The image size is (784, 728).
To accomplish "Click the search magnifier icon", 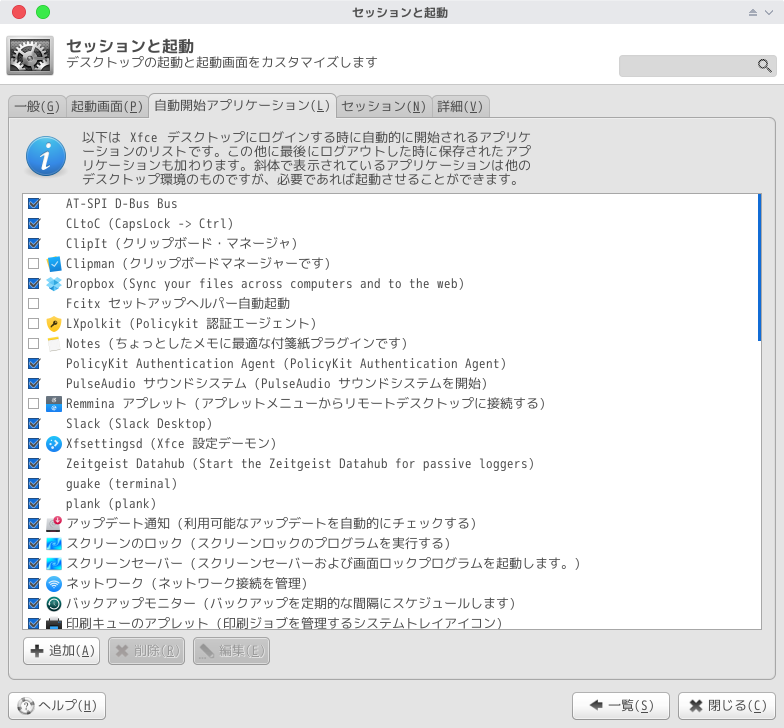I will click(764, 66).
